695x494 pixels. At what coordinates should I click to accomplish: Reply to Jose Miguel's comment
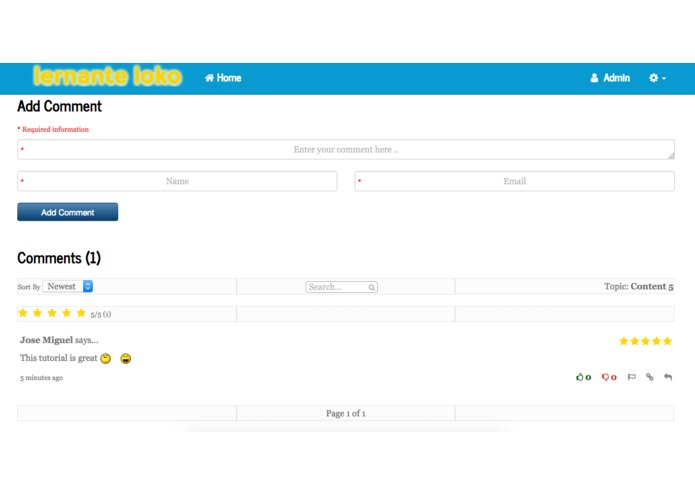[x=668, y=377]
